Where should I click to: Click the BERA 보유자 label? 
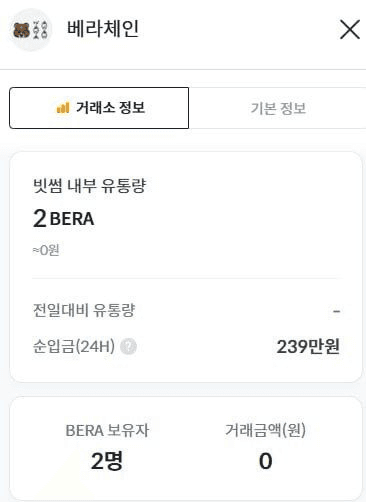coord(107,430)
